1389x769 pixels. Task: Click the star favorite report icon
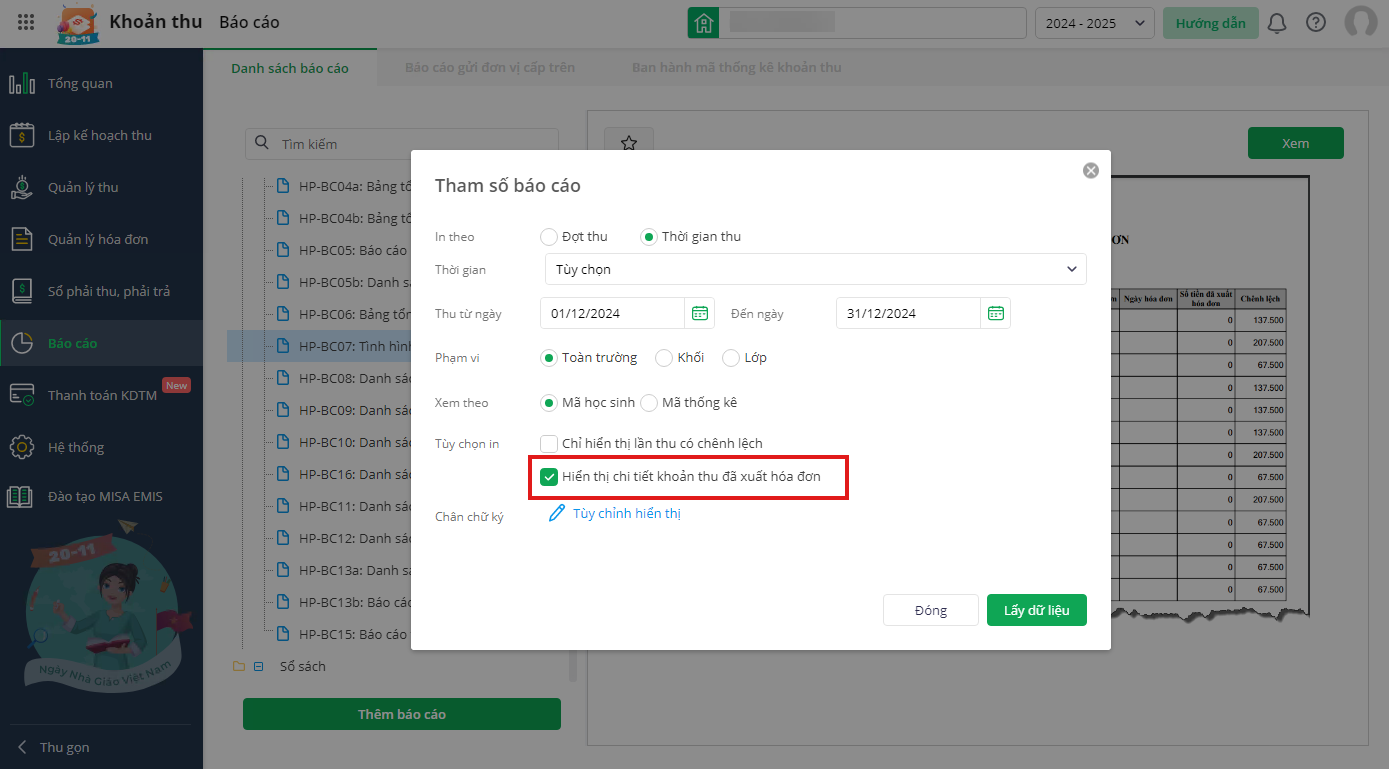(x=629, y=143)
